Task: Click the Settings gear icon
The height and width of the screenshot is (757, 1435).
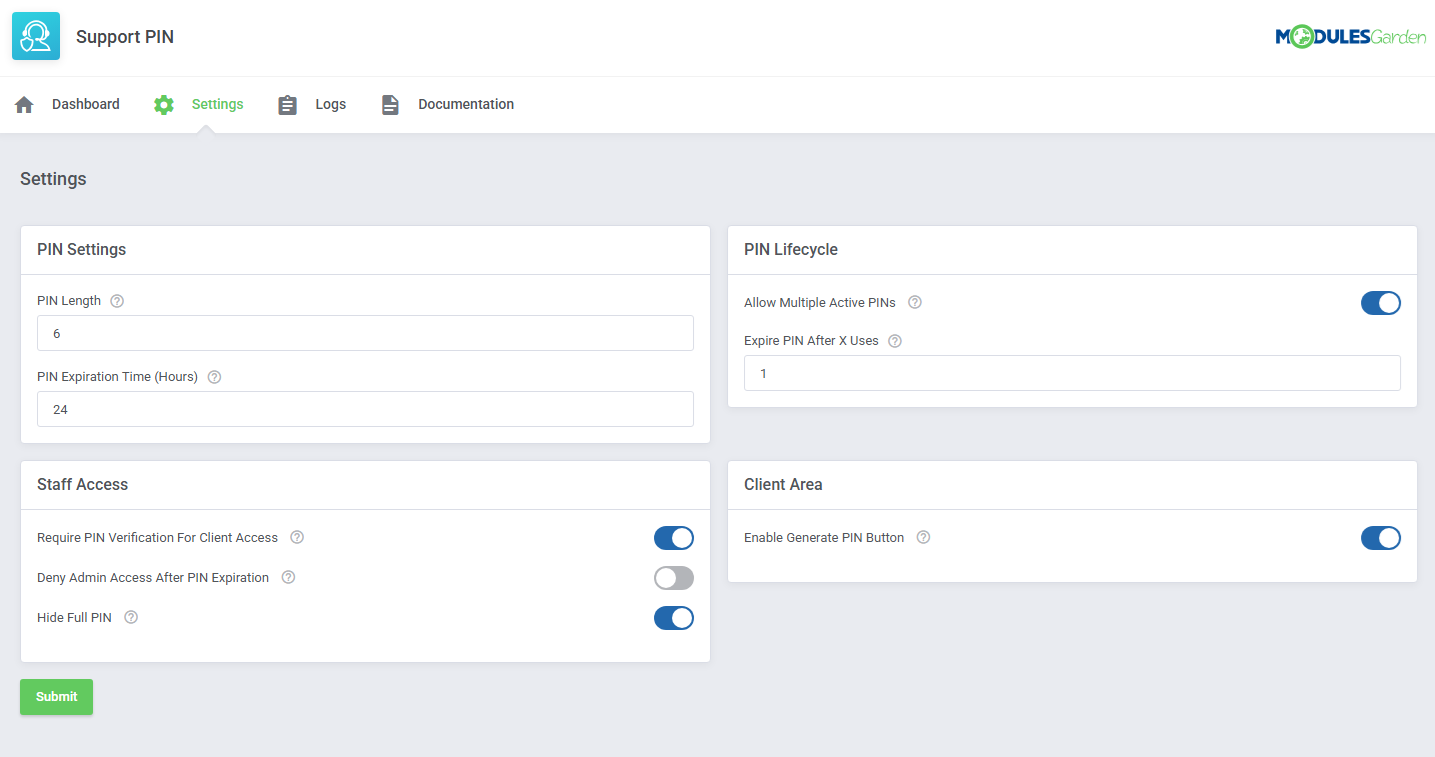Action: 164,104
